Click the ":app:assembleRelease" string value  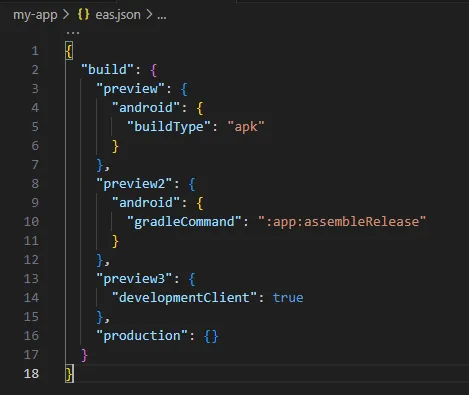pos(342,222)
